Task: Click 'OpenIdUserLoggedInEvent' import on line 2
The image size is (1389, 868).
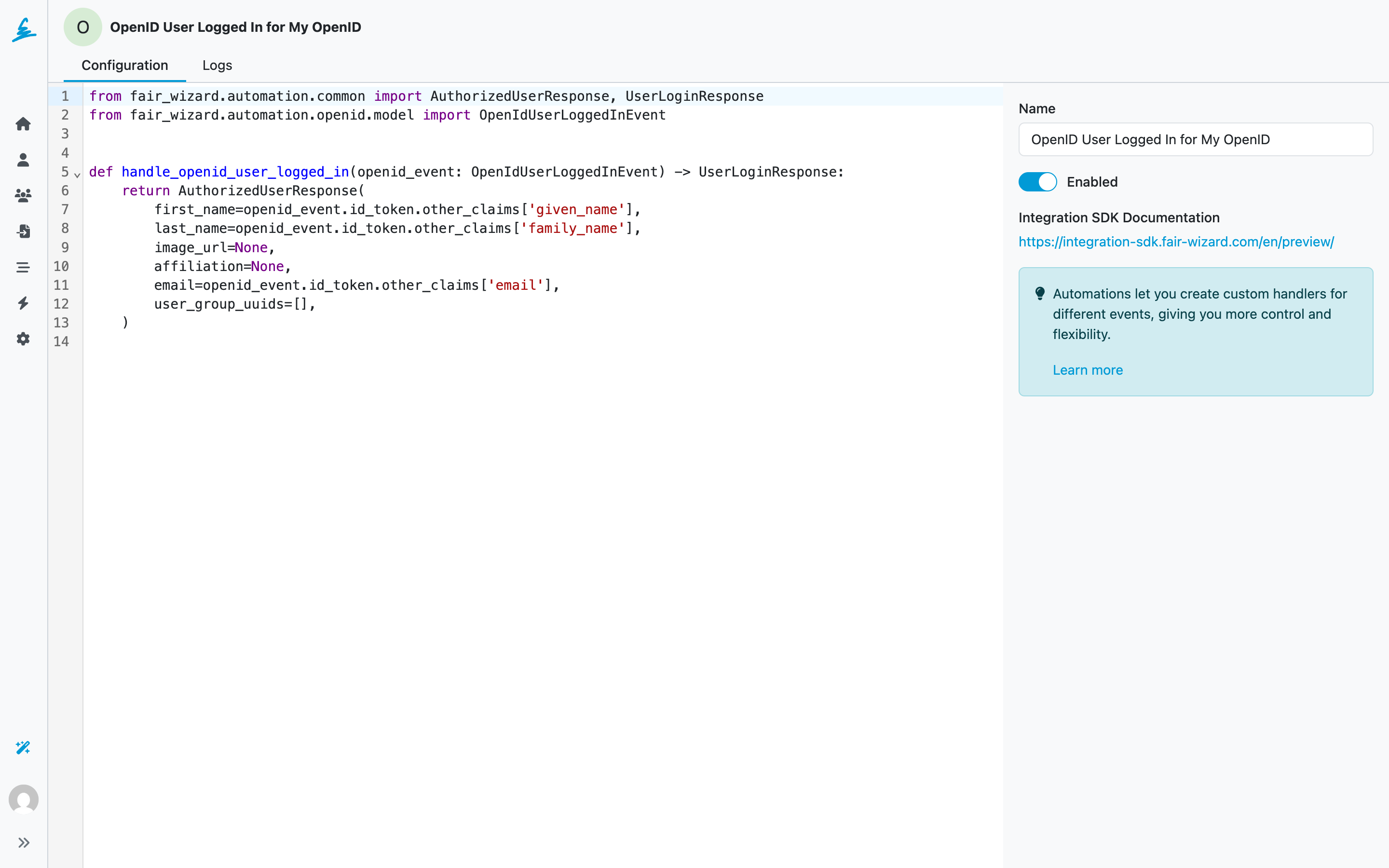Action: coord(572,115)
